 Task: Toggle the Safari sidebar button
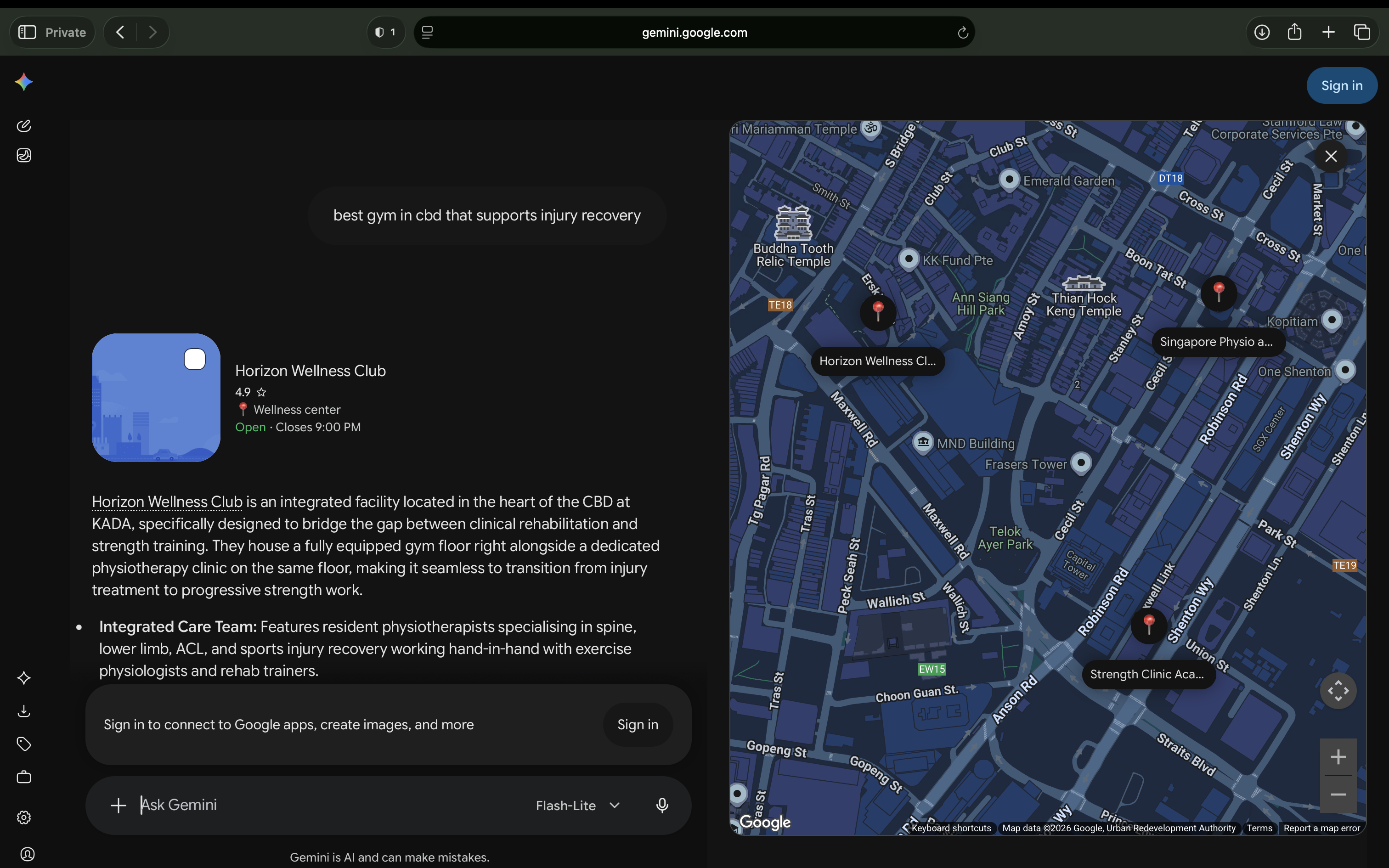click(x=27, y=32)
